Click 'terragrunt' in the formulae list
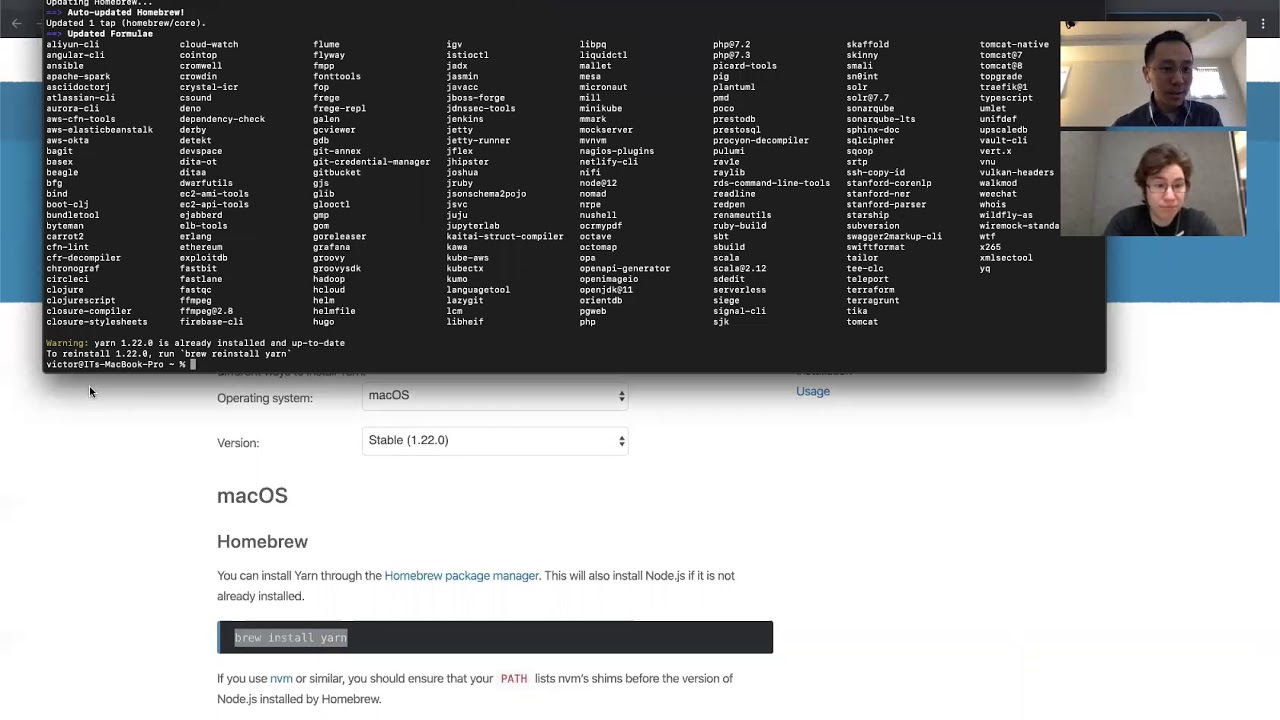The width and height of the screenshot is (1280, 720). pos(873,301)
